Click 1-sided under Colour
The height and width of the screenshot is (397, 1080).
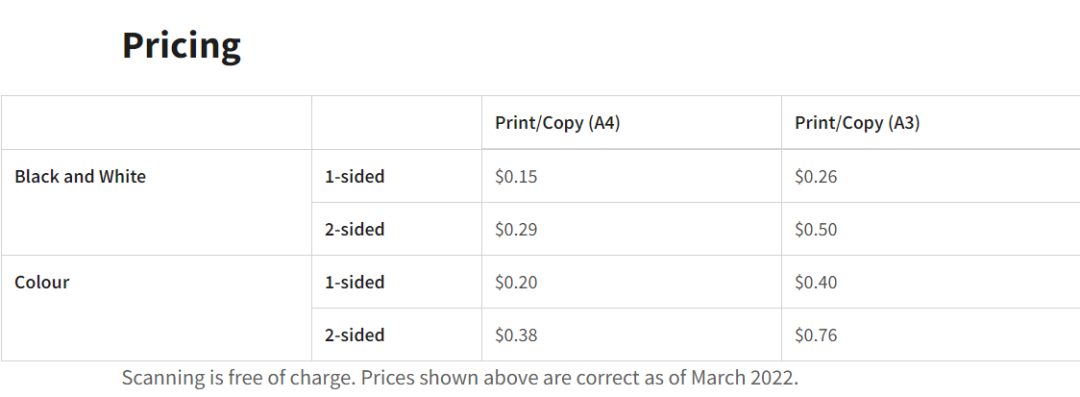tap(354, 282)
